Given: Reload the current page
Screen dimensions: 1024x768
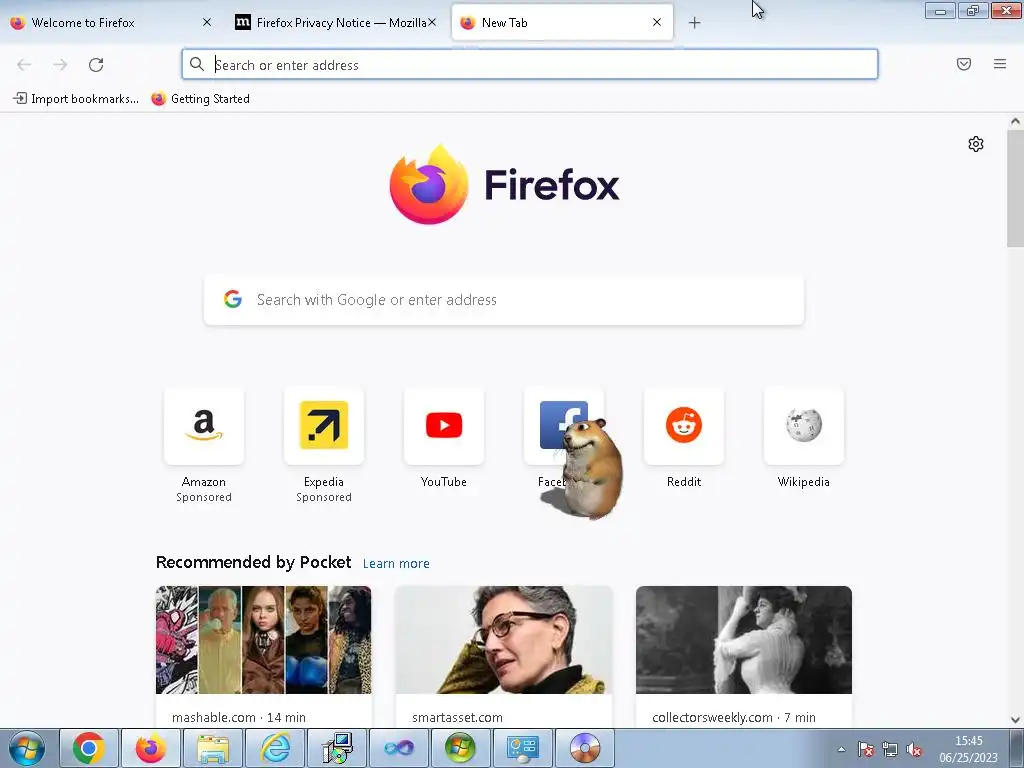Looking at the screenshot, I should coord(96,65).
